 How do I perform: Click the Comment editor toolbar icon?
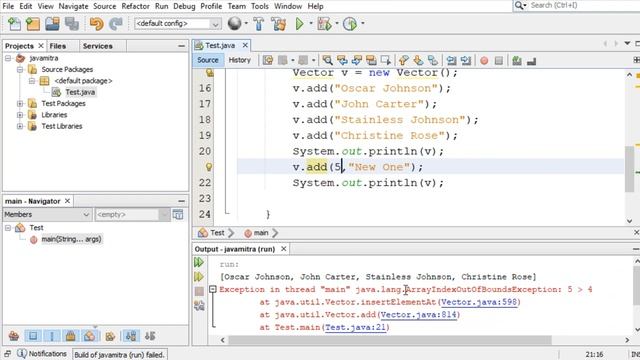pos(517,61)
